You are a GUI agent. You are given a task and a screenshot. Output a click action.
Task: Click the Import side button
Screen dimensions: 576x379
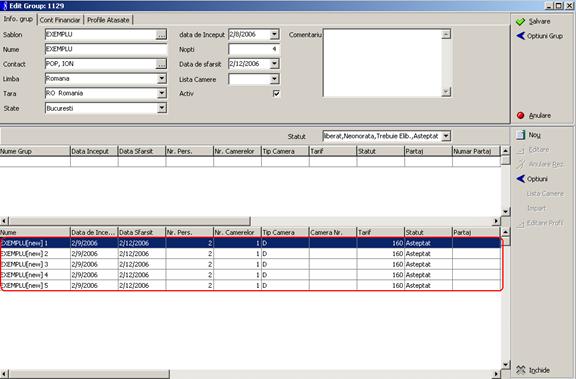pos(537,208)
